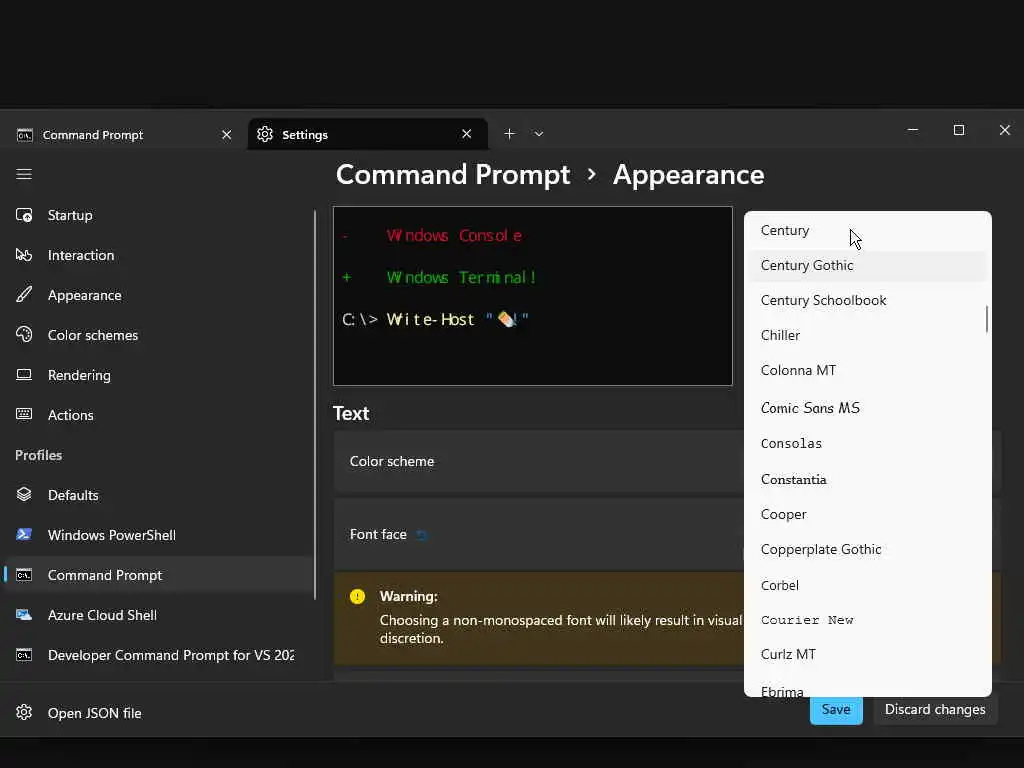
Task: Choose Courier New font
Action: click(x=867, y=620)
